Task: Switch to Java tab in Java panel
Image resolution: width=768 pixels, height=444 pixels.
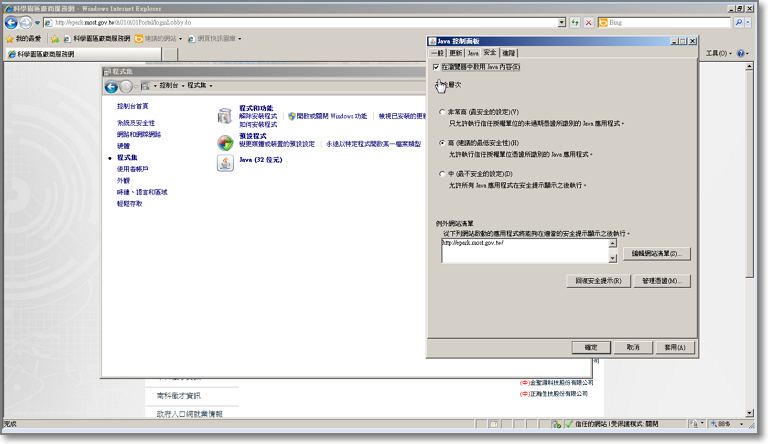Action: coord(473,53)
